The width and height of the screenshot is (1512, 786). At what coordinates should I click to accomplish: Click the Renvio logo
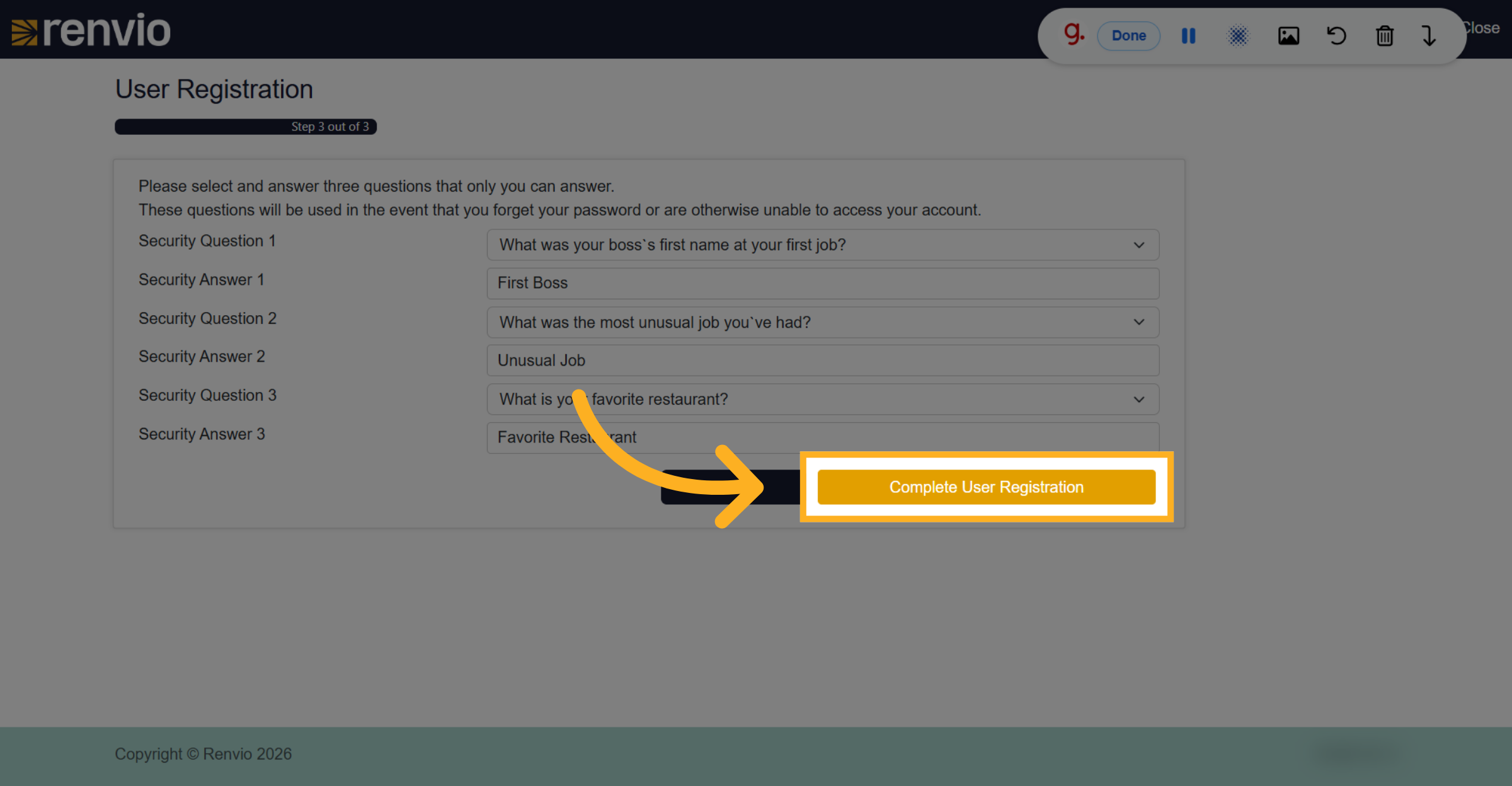pyautogui.click(x=91, y=30)
